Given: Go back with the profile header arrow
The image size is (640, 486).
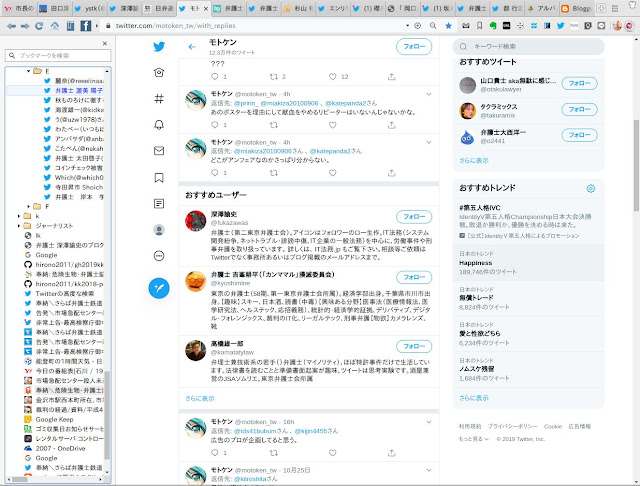Looking at the screenshot, I should [x=192, y=47].
